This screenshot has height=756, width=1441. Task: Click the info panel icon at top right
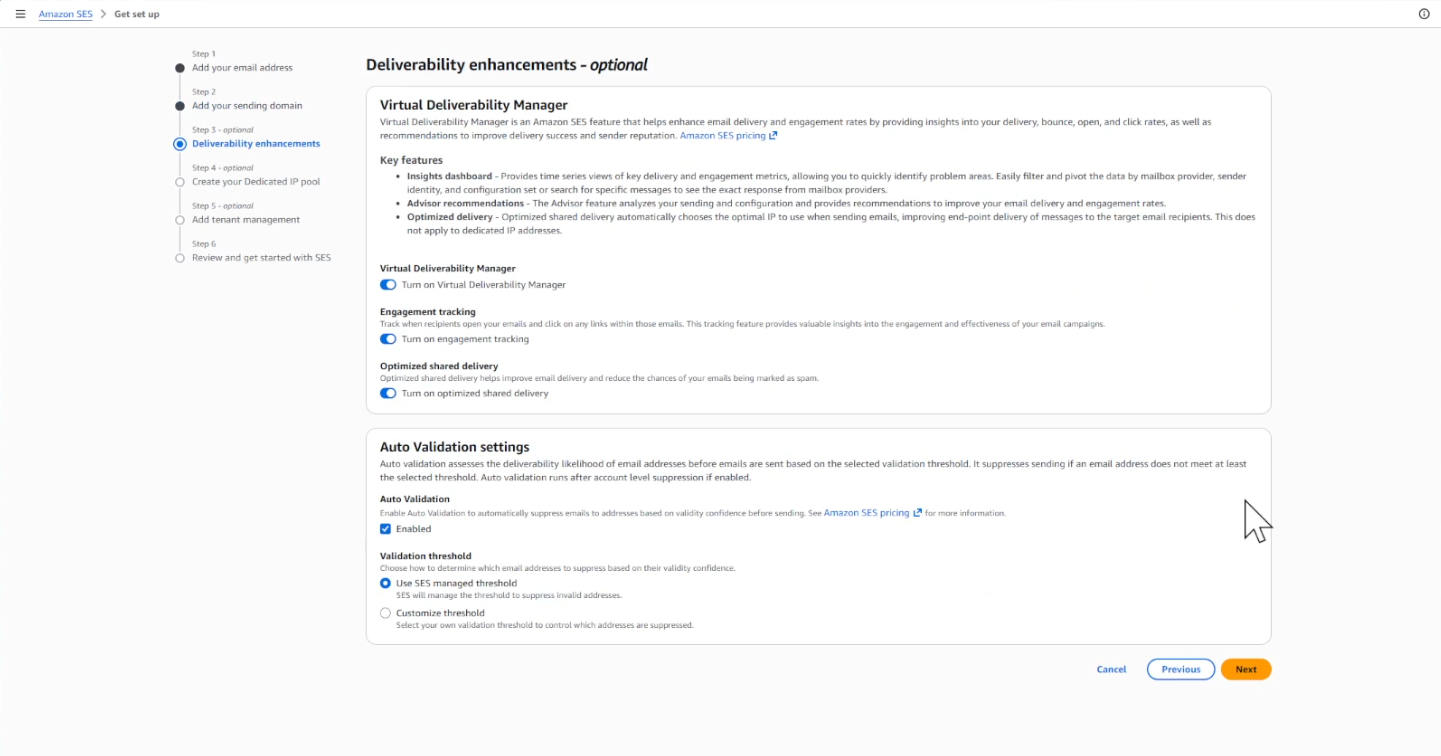(x=1424, y=14)
